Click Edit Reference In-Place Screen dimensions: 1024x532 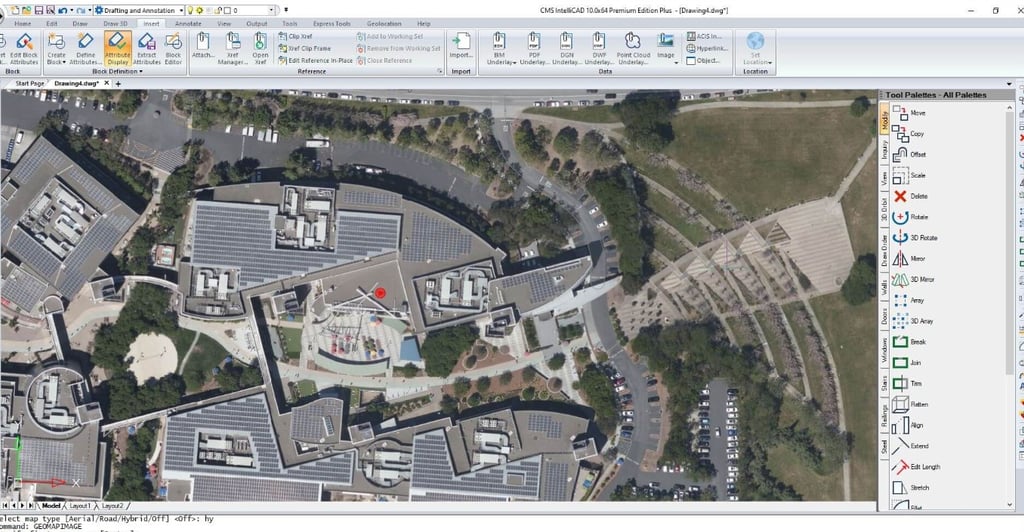point(315,61)
